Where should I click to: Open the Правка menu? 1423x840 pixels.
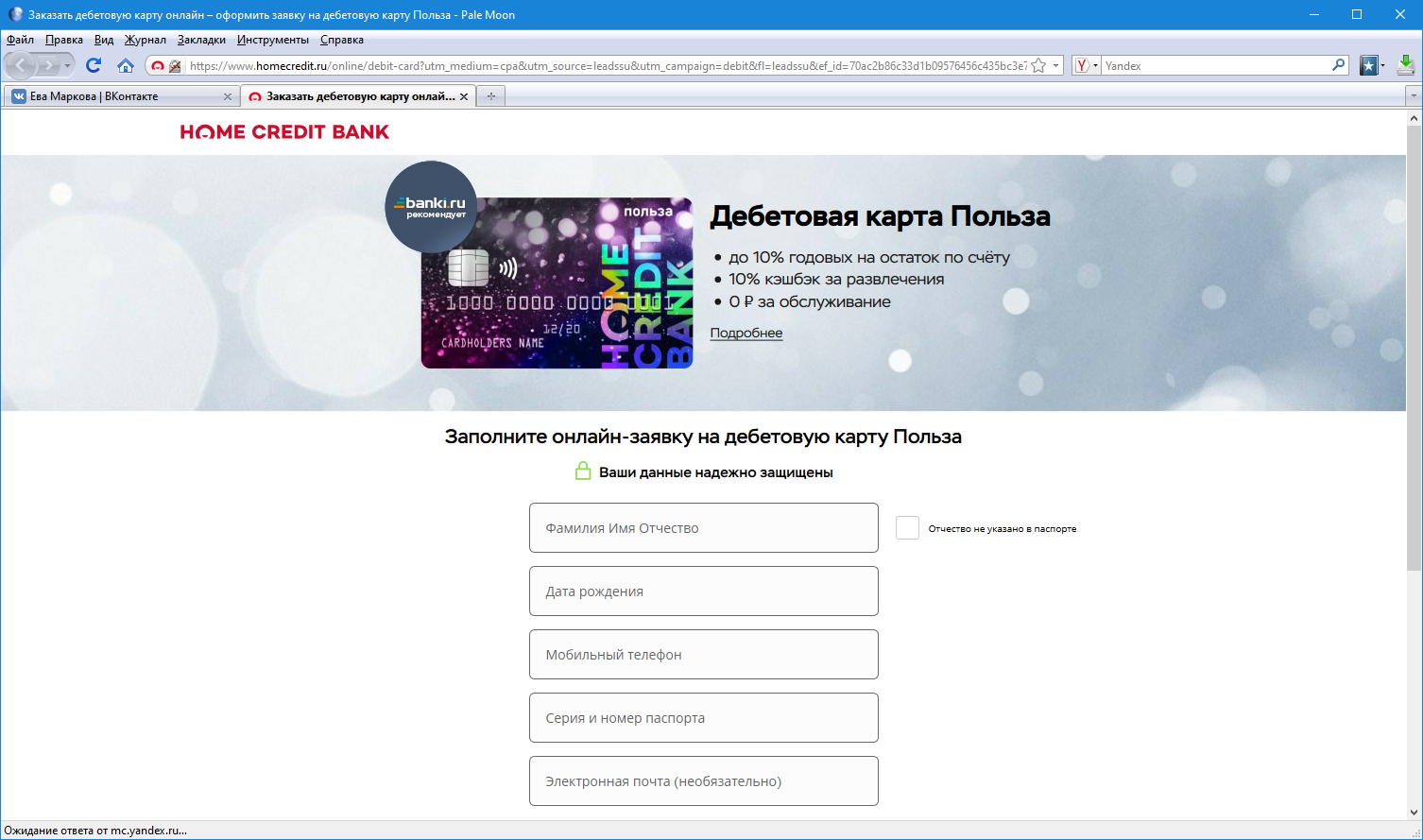coord(64,40)
